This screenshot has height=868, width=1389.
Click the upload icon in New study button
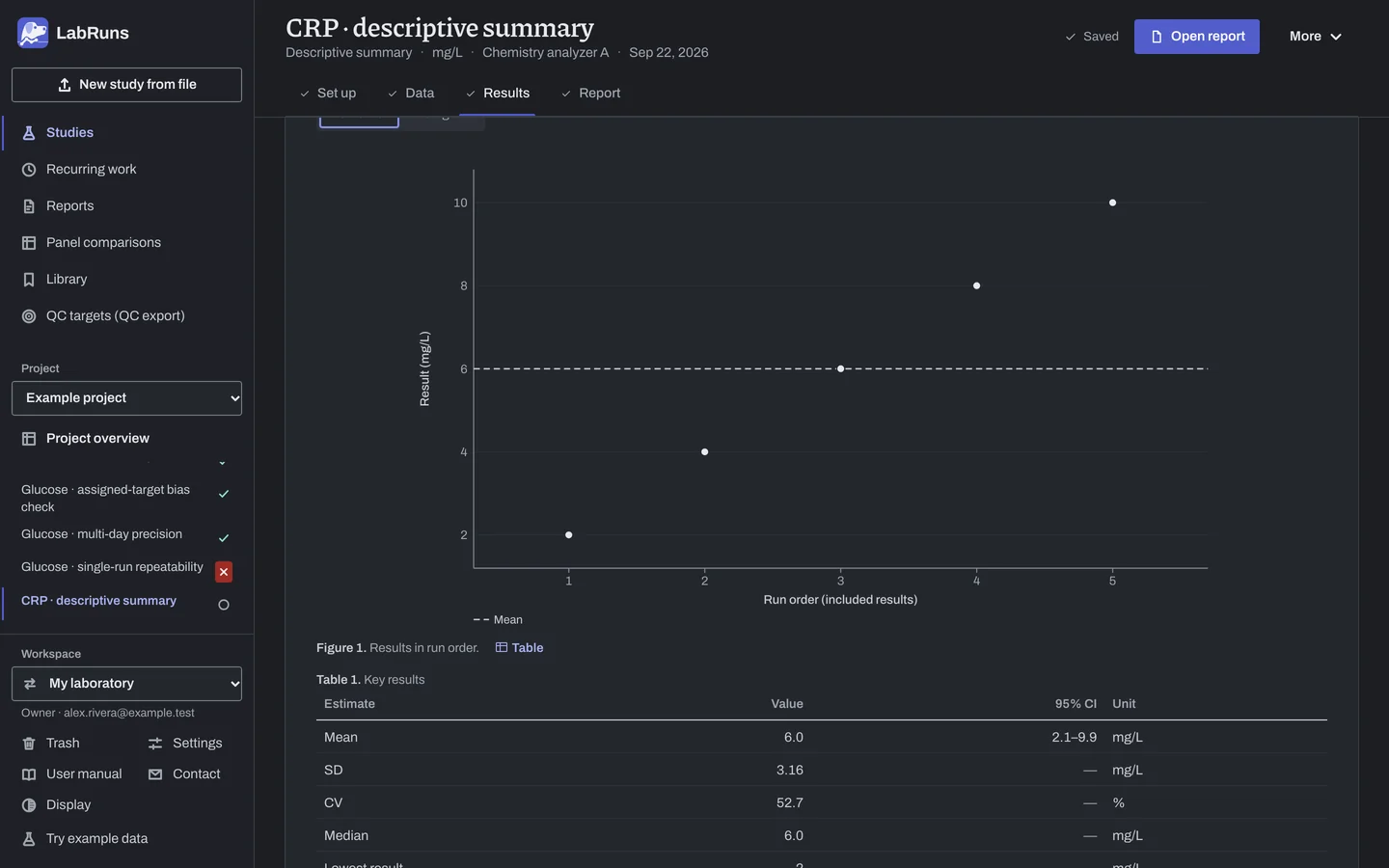coord(65,85)
